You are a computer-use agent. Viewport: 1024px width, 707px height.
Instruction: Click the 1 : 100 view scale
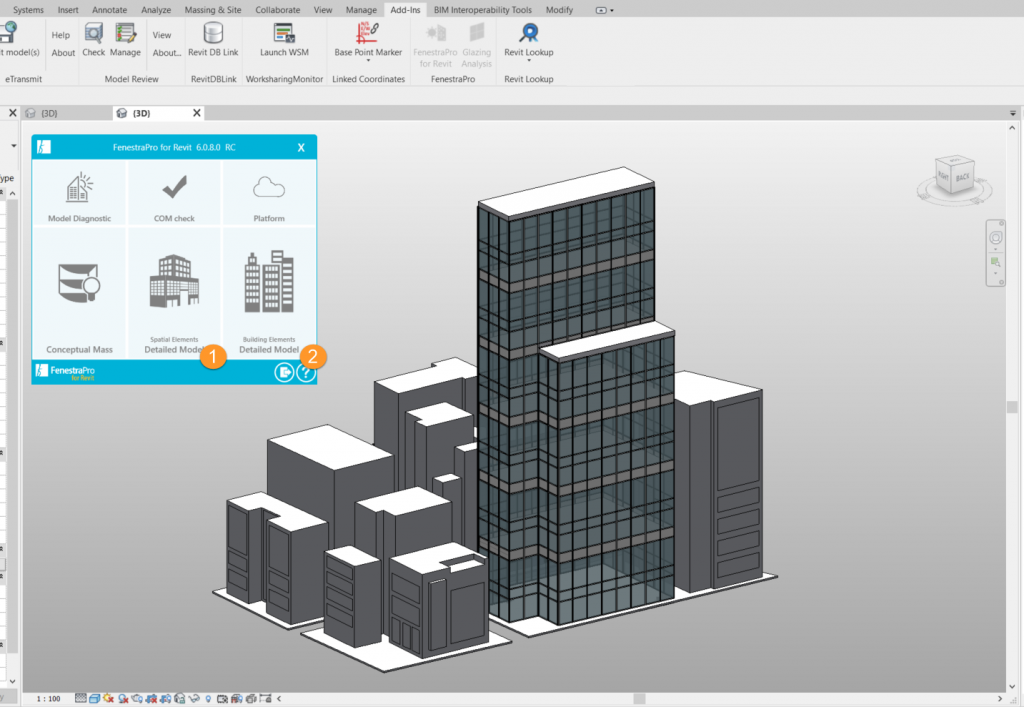[x=48, y=699]
